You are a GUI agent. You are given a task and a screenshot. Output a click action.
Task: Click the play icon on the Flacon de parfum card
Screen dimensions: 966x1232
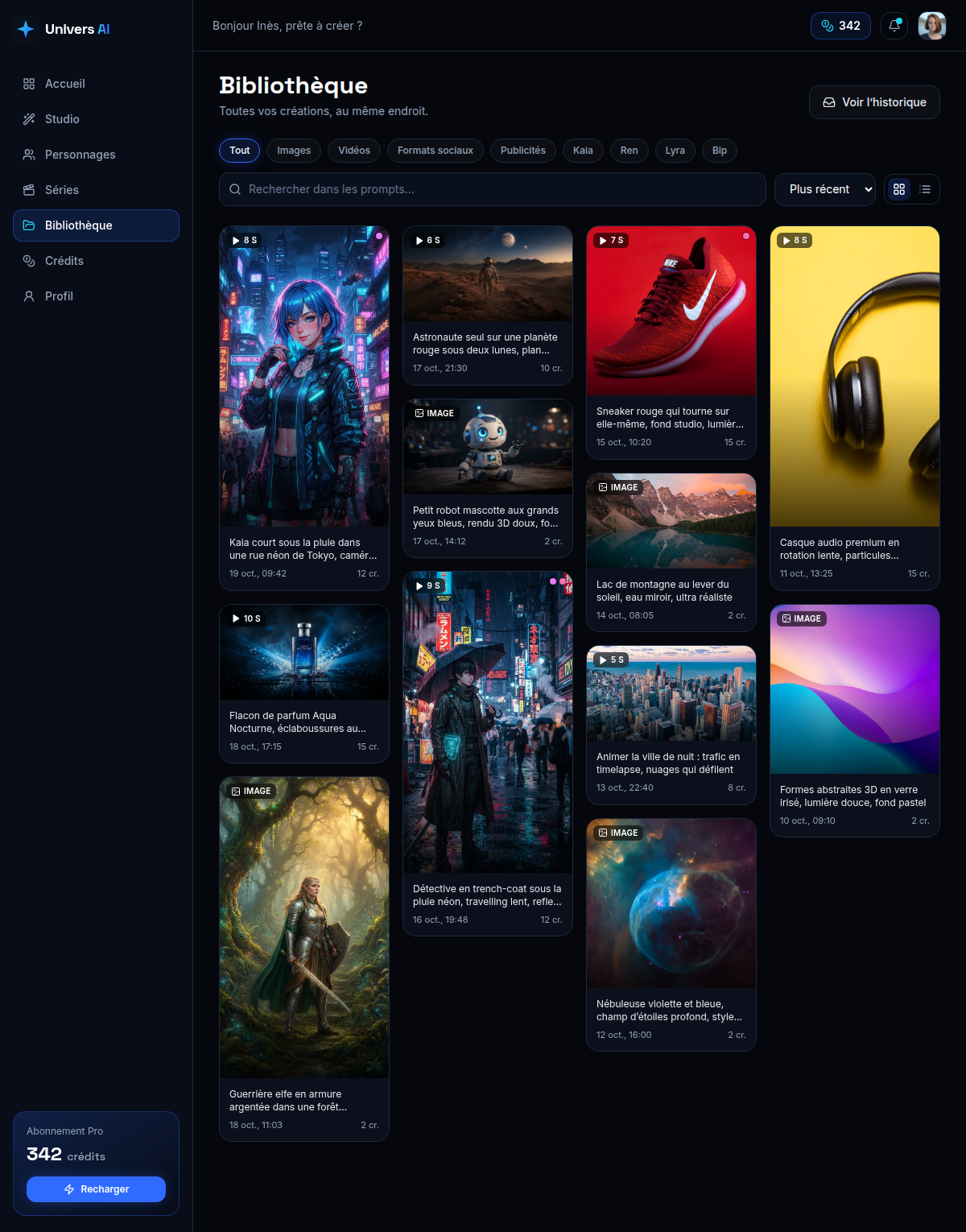coord(237,618)
